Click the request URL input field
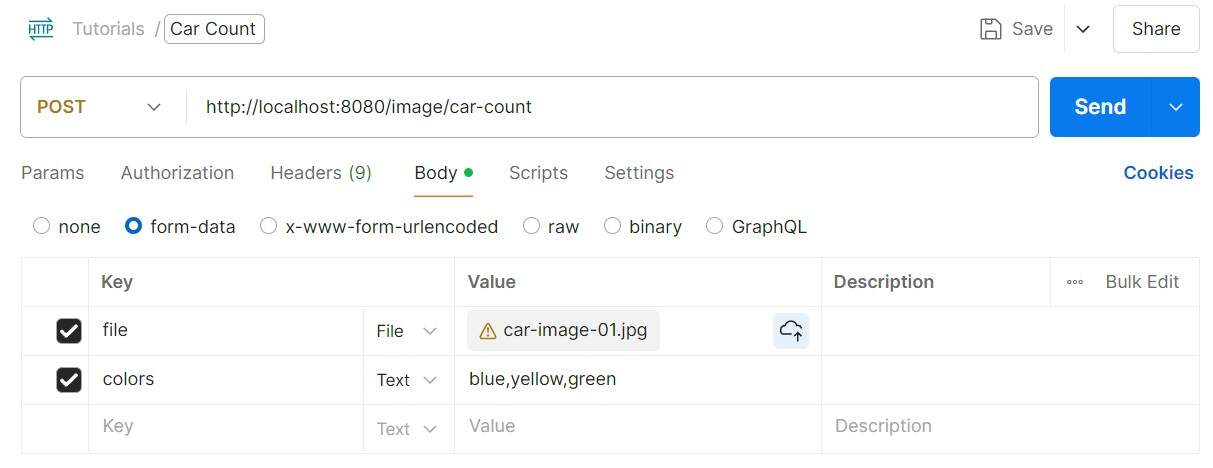This screenshot has width=1213, height=468. pyautogui.click(x=610, y=107)
